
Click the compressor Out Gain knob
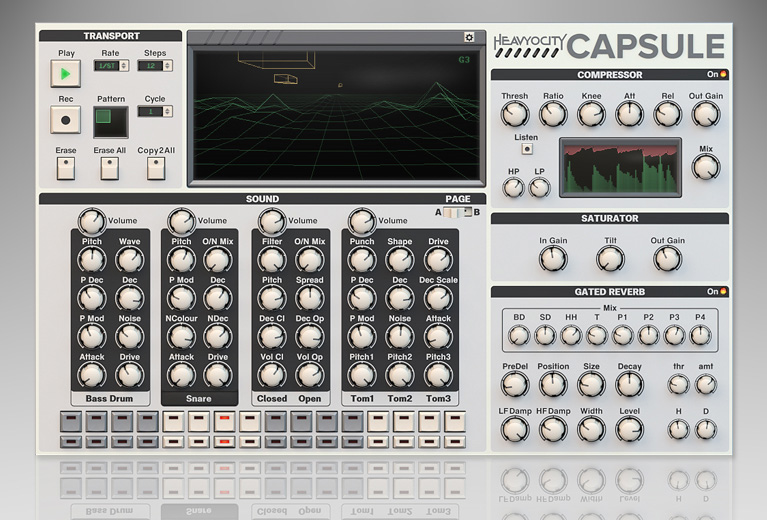706,114
